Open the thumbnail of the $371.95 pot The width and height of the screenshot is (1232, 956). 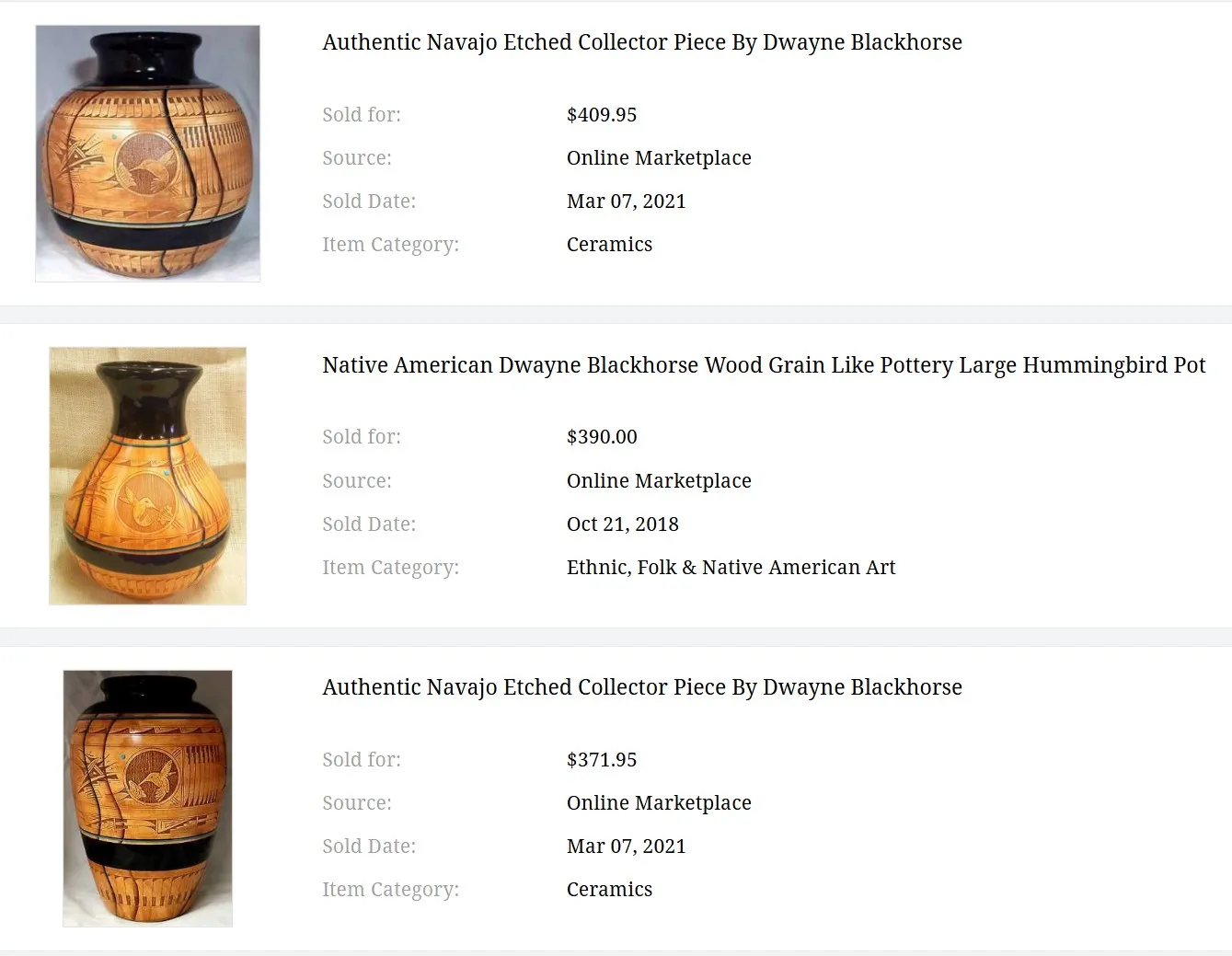(147, 798)
